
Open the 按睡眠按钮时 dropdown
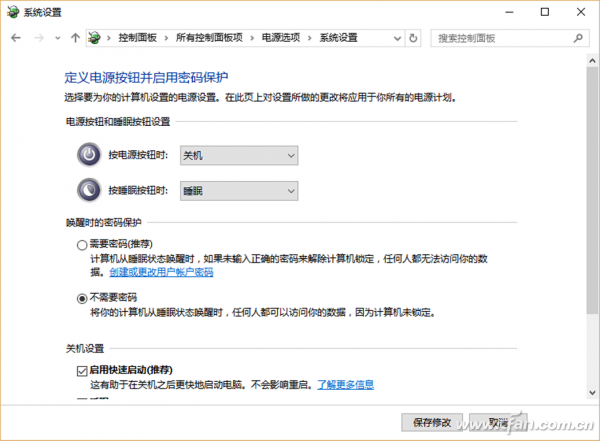click(x=239, y=191)
